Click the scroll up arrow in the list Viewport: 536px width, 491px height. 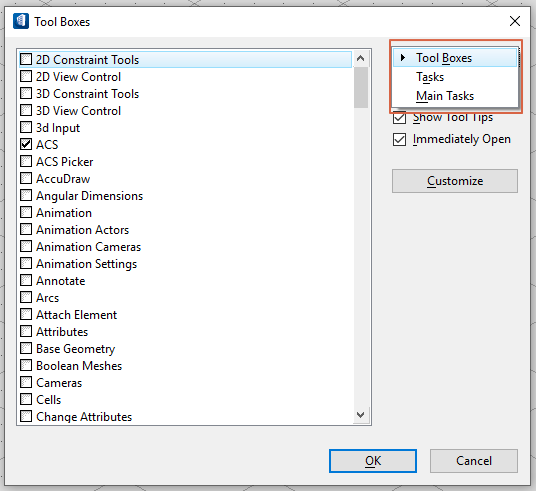(x=360, y=58)
